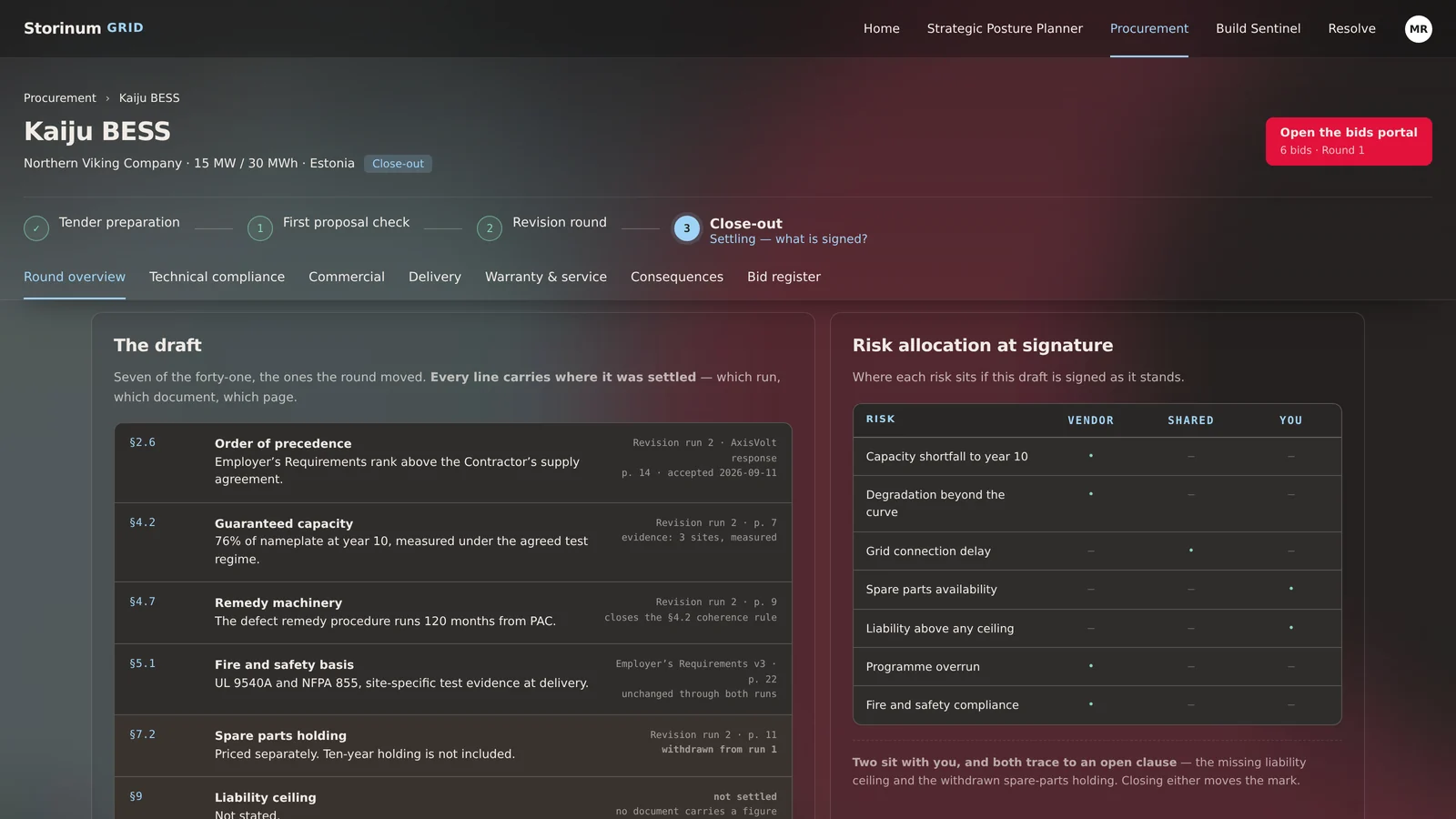Open the bids portal button
1456x819 pixels.
tap(1349, 141)
